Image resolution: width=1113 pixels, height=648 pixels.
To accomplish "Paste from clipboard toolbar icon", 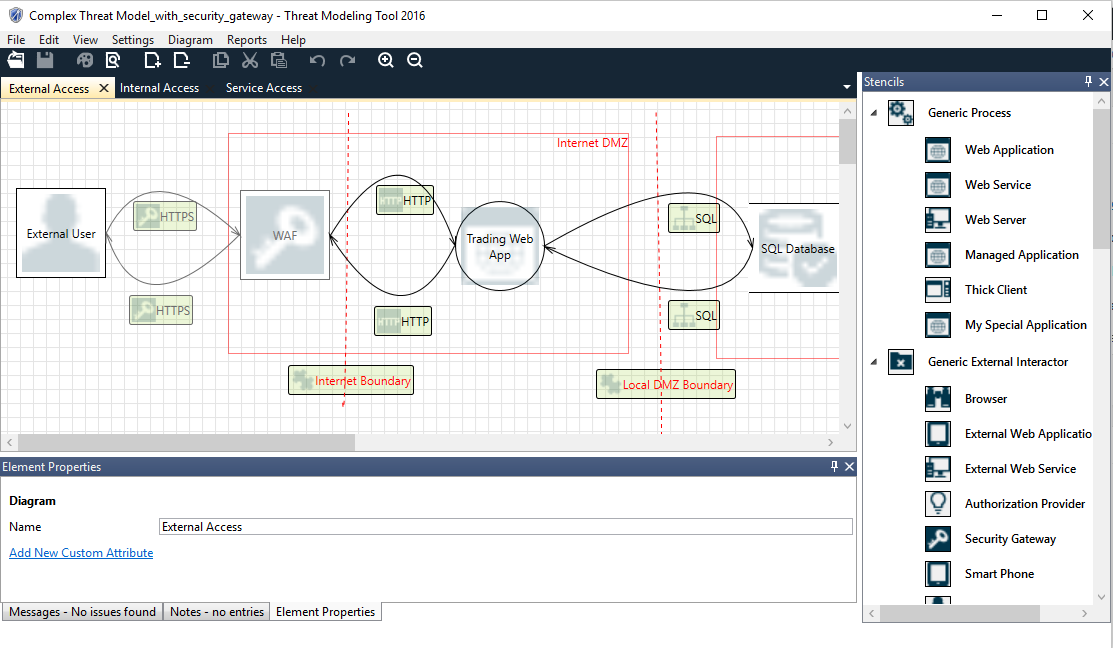I will (x=279, y=60).
